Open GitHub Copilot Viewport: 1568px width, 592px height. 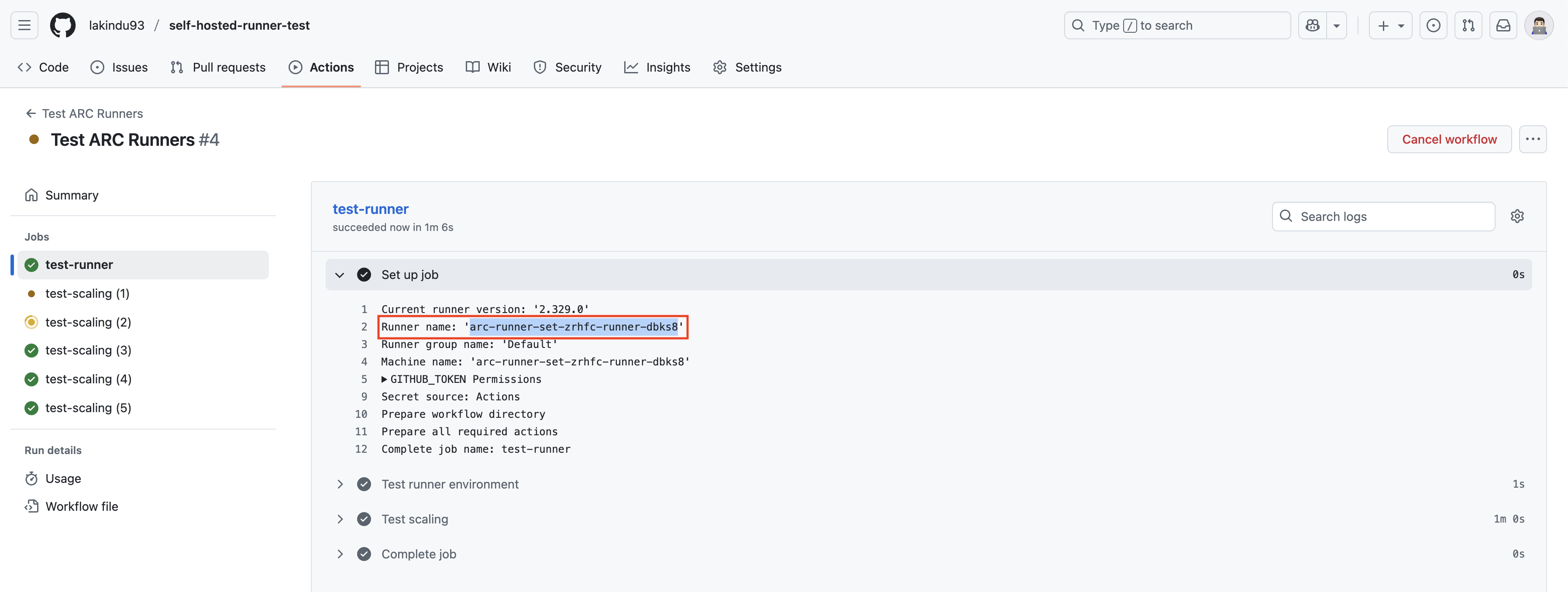[x=1312, y=25]
